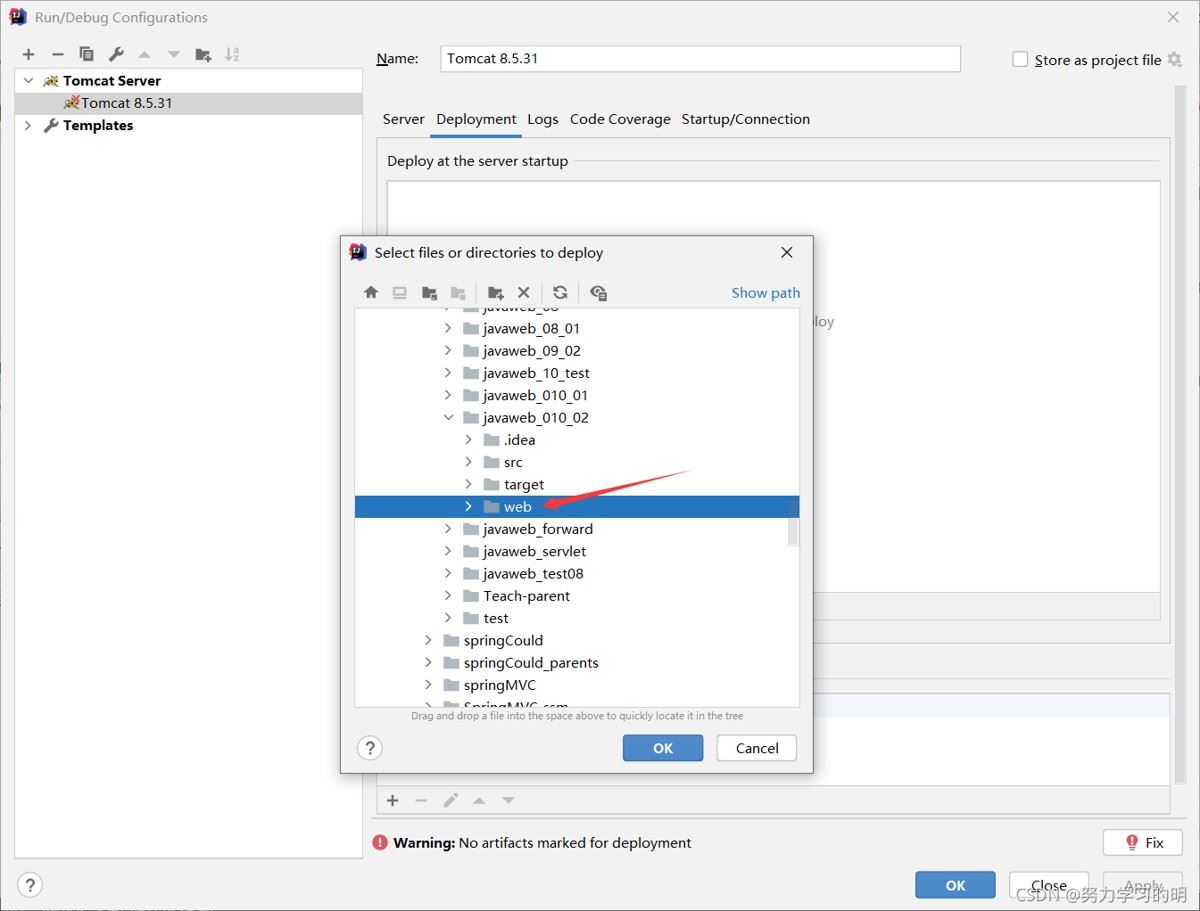Image resolution: width=1200 pixels, height=911 pixels.
Task: Select the javaweb_test08 folder
Action: click(533, 573)
